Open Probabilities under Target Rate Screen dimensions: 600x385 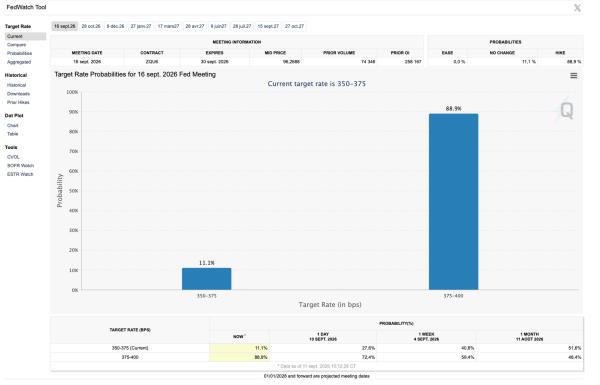(x=20, y=54)
